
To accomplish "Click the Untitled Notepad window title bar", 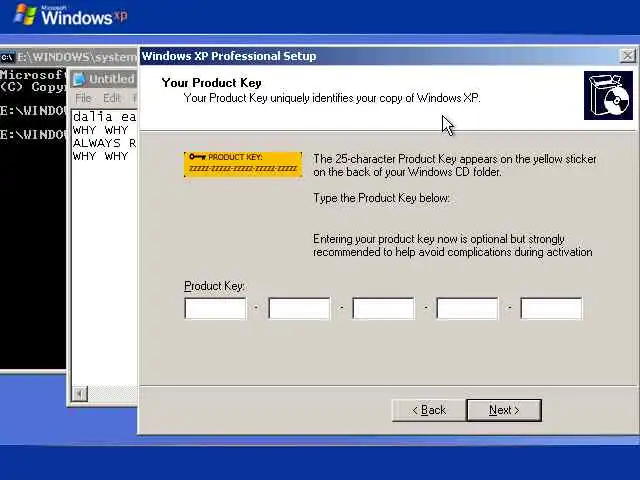I will (104, 79).
